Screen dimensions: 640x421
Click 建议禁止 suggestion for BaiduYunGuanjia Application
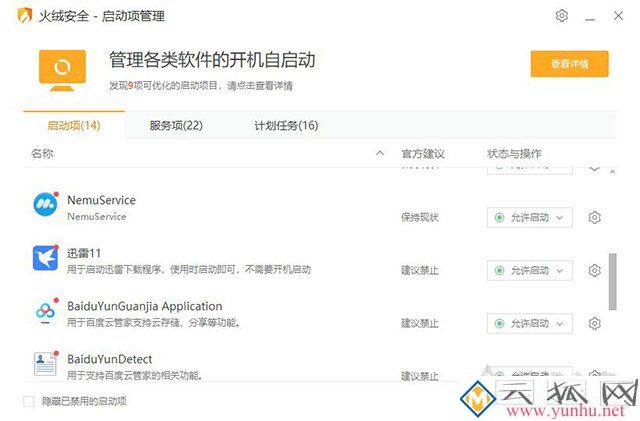click(420, 323)
